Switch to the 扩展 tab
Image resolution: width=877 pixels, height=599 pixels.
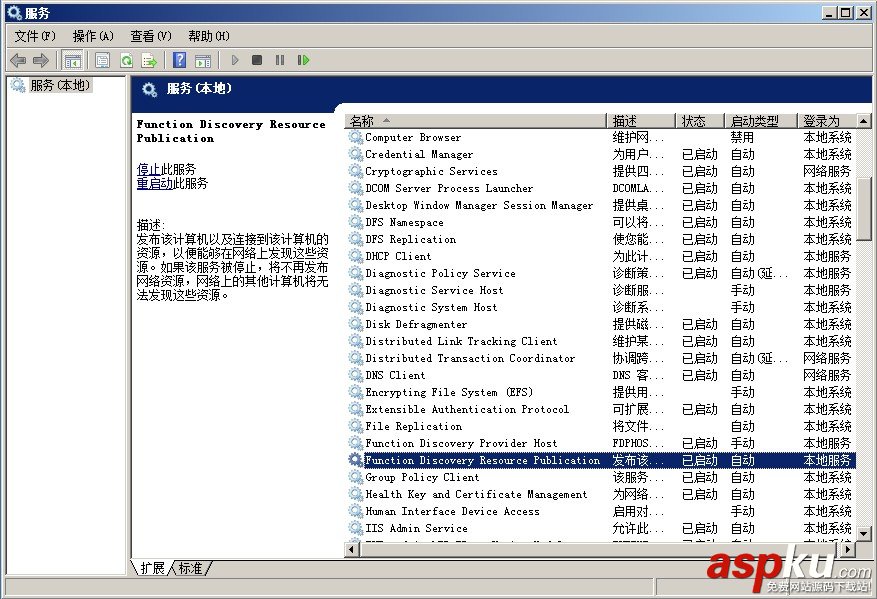[152, 568]
